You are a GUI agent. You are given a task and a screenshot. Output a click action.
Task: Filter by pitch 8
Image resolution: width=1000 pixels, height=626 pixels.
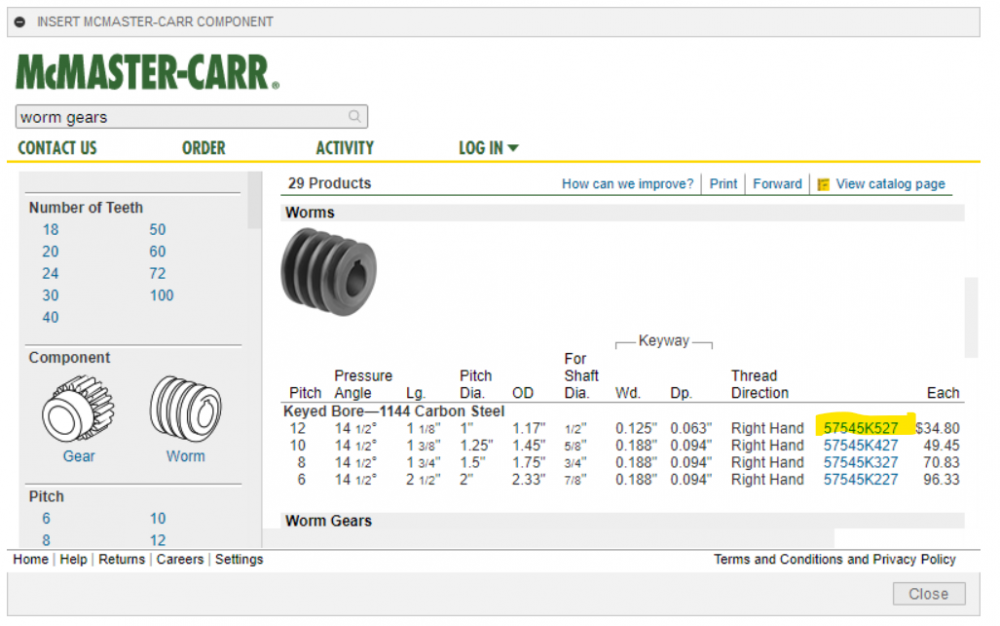(x=46, y=541)
